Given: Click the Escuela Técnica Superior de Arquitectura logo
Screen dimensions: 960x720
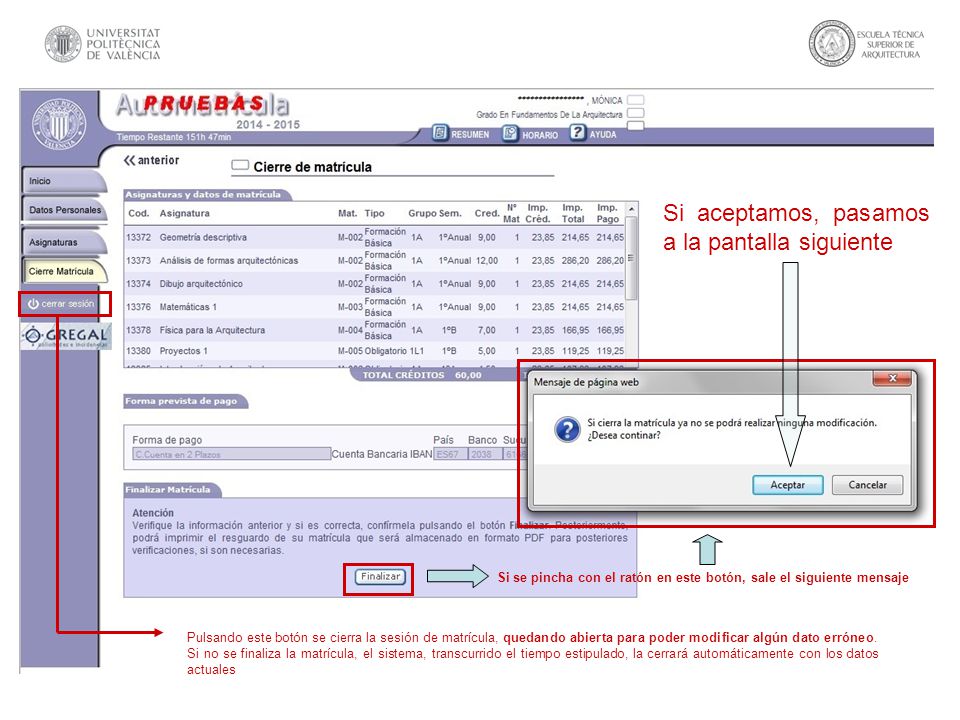Looking at the screenshot, I should pyautogui.click(x=866, y=43).
